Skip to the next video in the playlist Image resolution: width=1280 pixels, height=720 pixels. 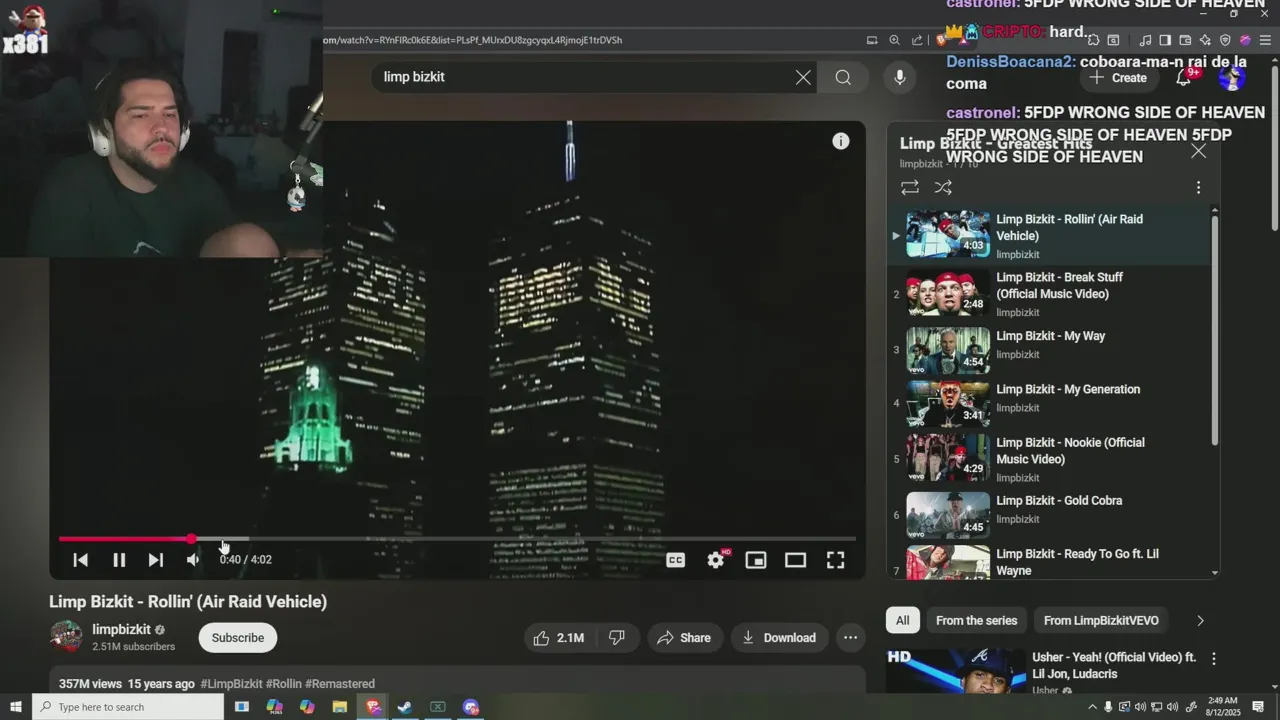pyautogui.click(x=156, y=560)
